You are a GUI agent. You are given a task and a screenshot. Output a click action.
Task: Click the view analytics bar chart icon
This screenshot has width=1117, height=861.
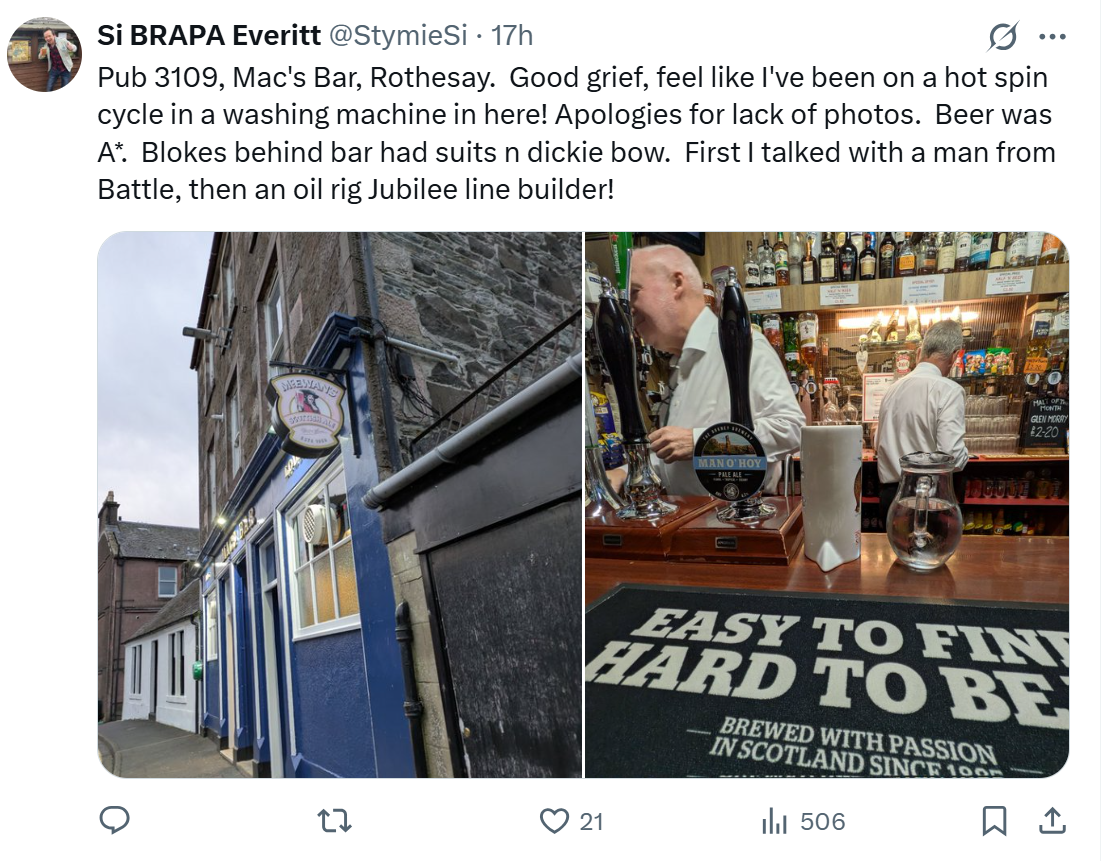tap(774, 822)
